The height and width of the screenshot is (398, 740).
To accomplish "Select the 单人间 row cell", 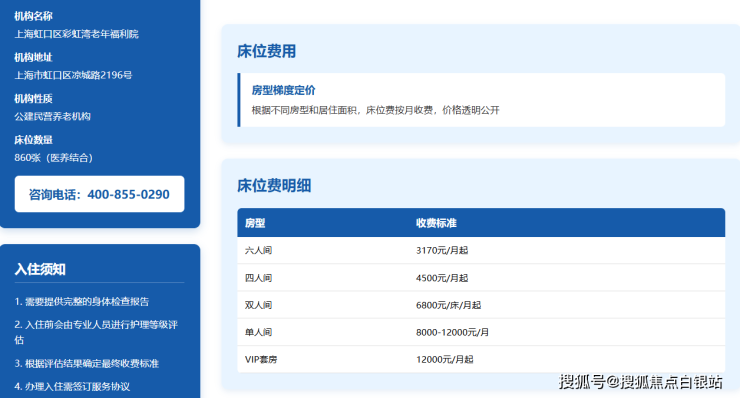I will pos(258,332).
